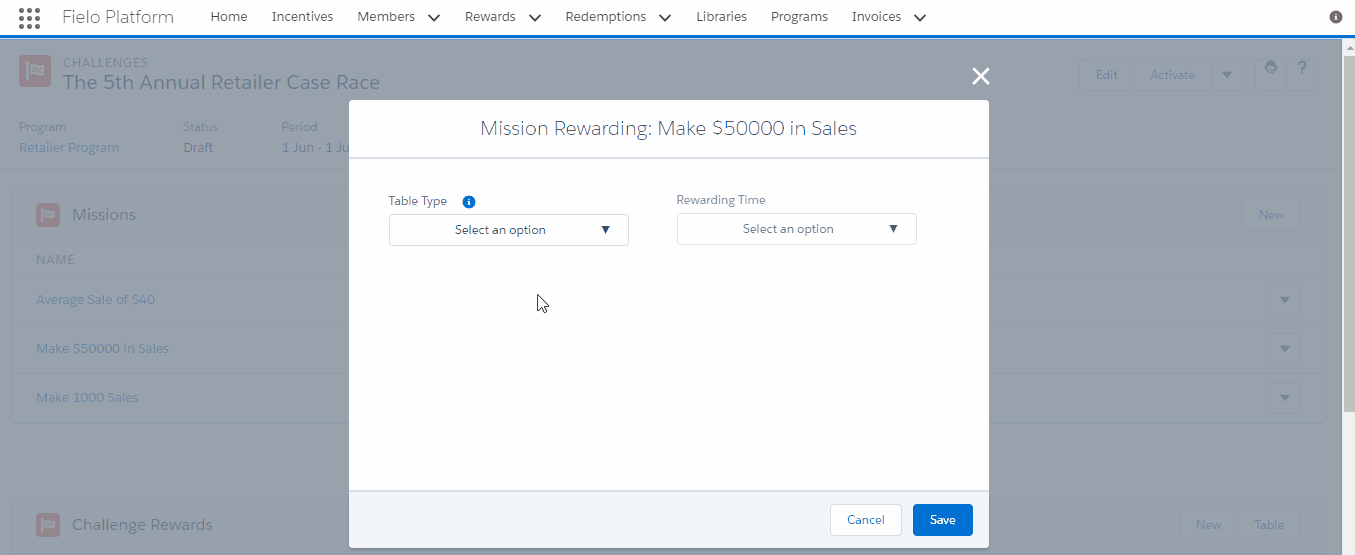
Task: Go to the Libraries tab
Action: pos(722,17)
